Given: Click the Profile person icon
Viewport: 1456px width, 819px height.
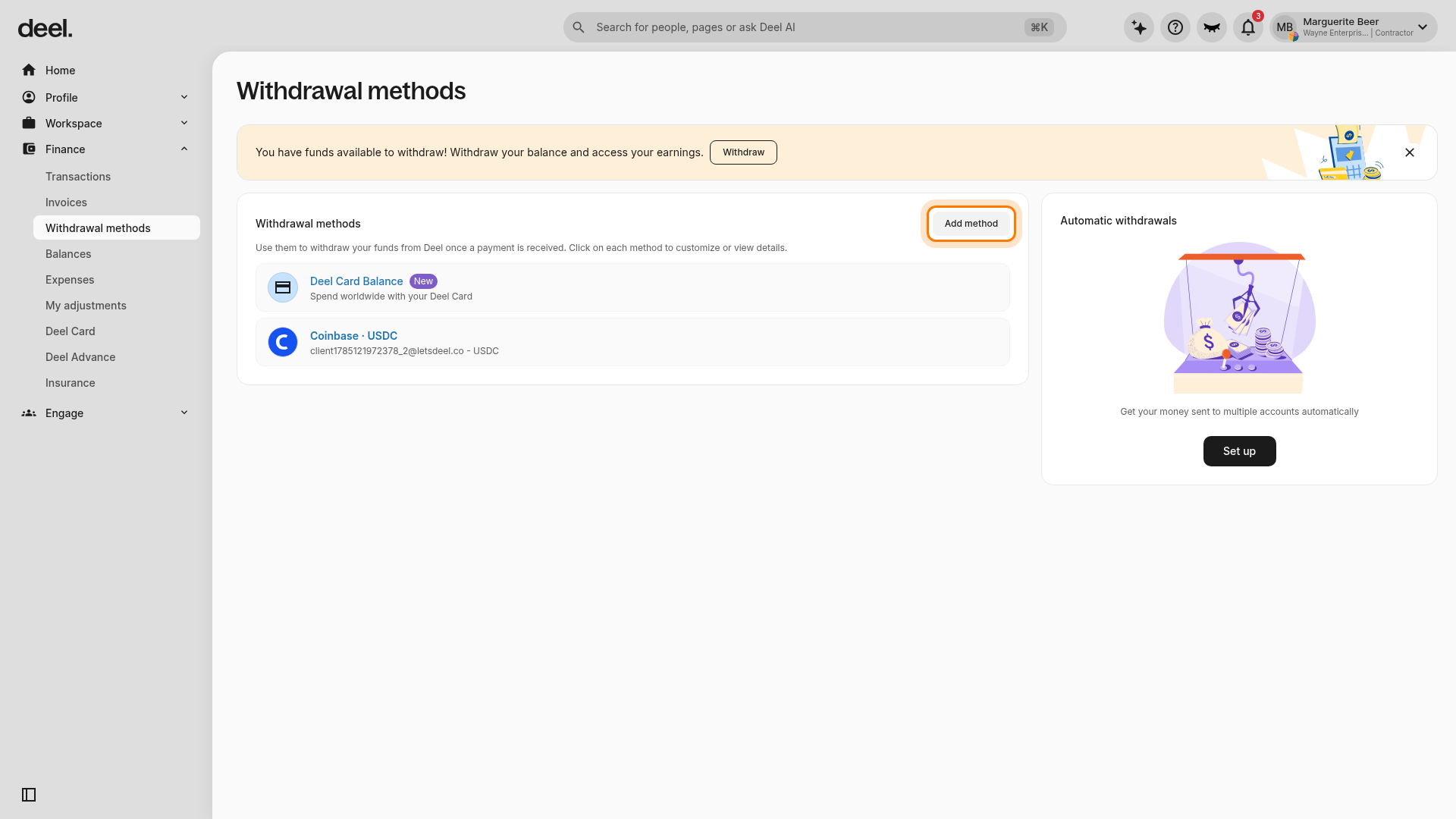Looking at the screenshot, I should pyautogui.click(x=29, y=97).
